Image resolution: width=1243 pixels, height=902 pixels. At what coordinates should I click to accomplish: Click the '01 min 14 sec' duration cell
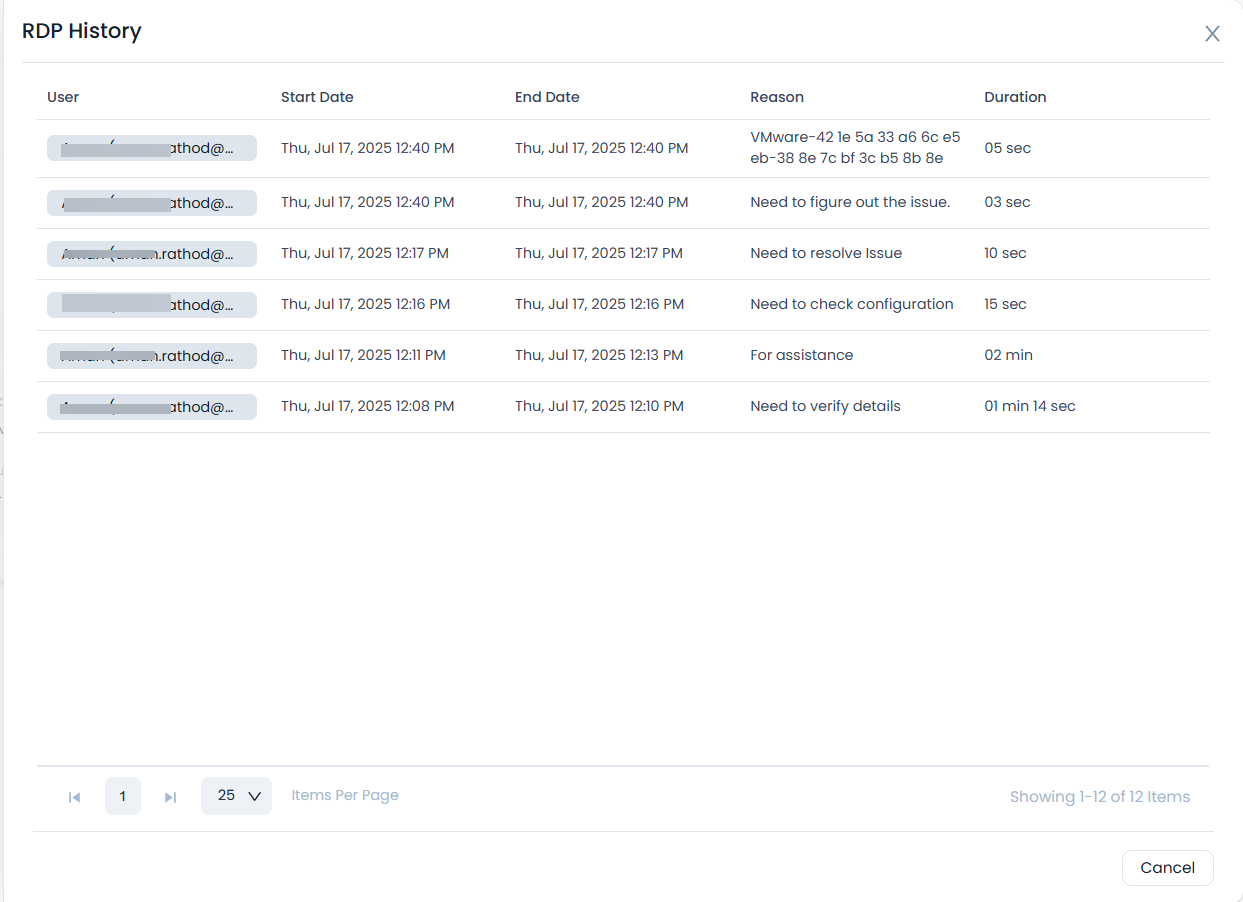[x=1029, y=406]
